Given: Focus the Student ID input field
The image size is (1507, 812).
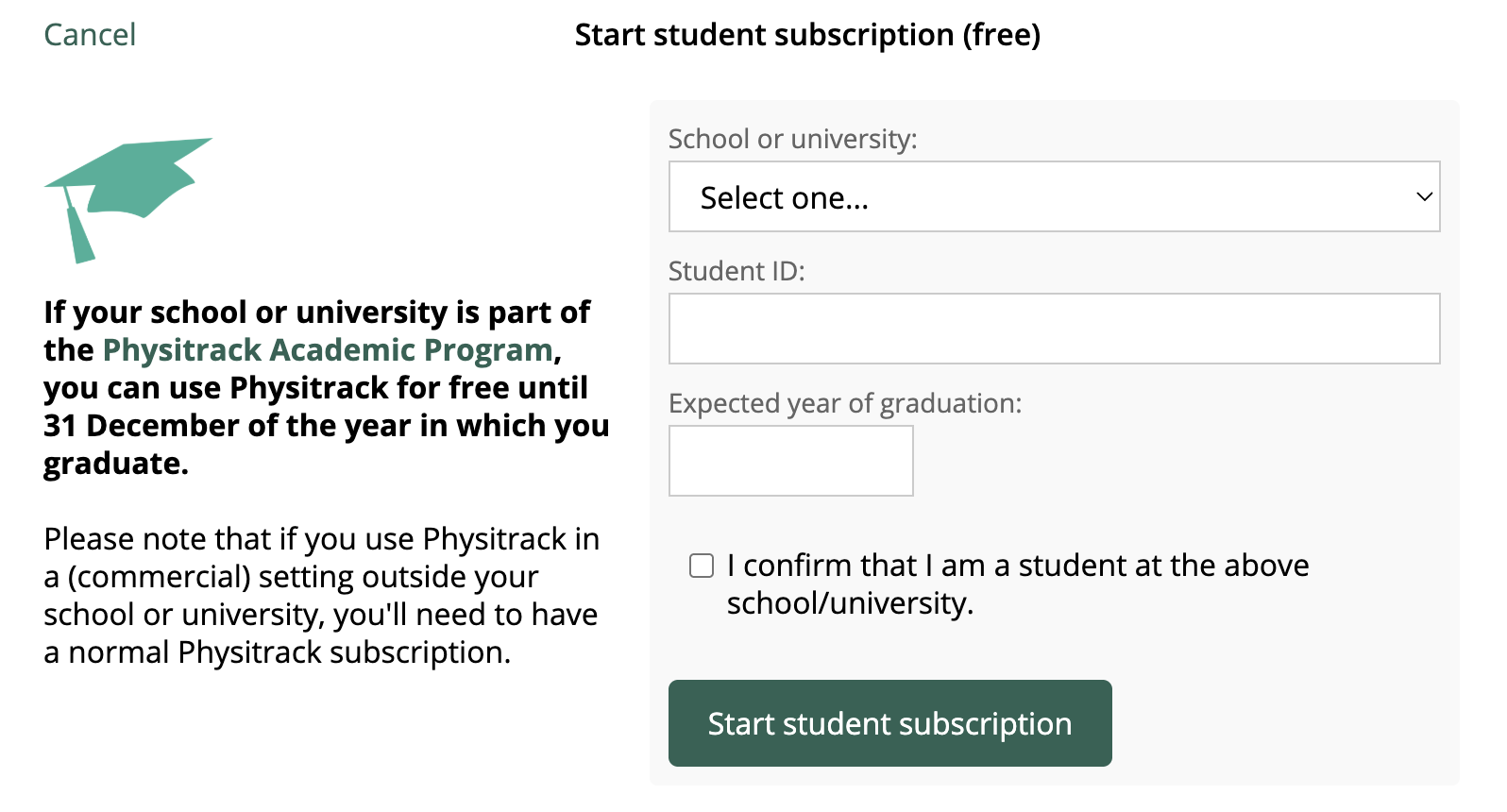Looking at the screenshot, I should click(x=1053, y=329).
